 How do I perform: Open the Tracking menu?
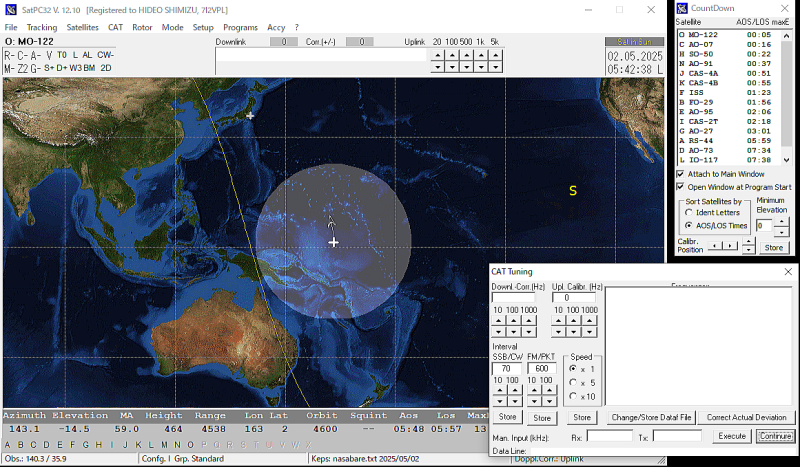click(42, 27)
